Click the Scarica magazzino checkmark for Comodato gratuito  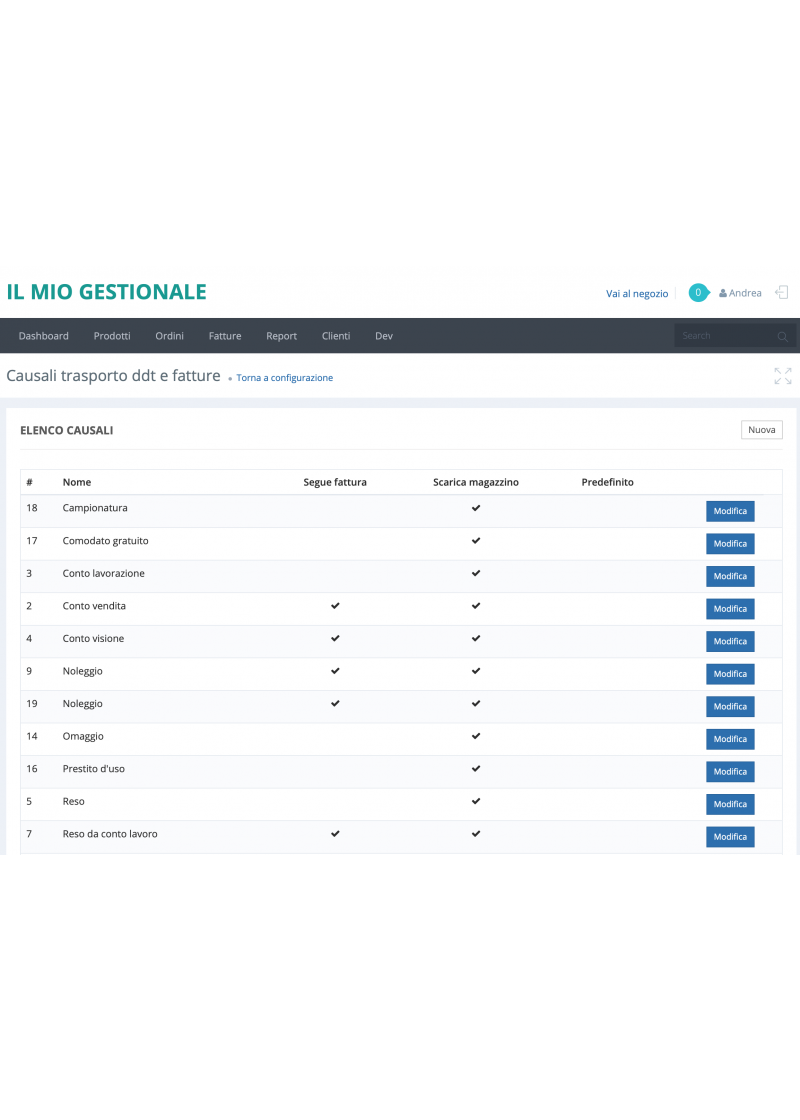pos(476,541)
